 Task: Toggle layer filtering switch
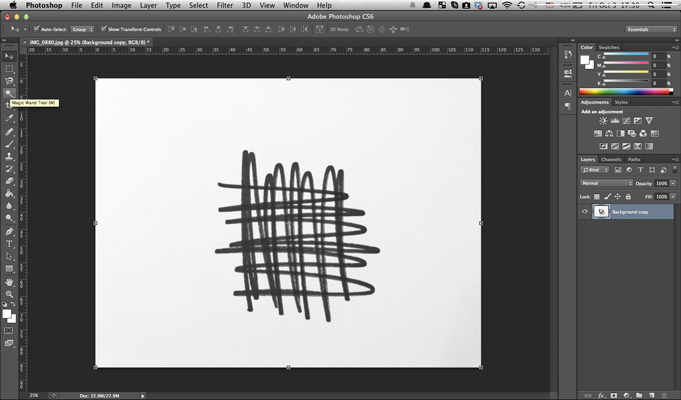[x=674, y=169]
